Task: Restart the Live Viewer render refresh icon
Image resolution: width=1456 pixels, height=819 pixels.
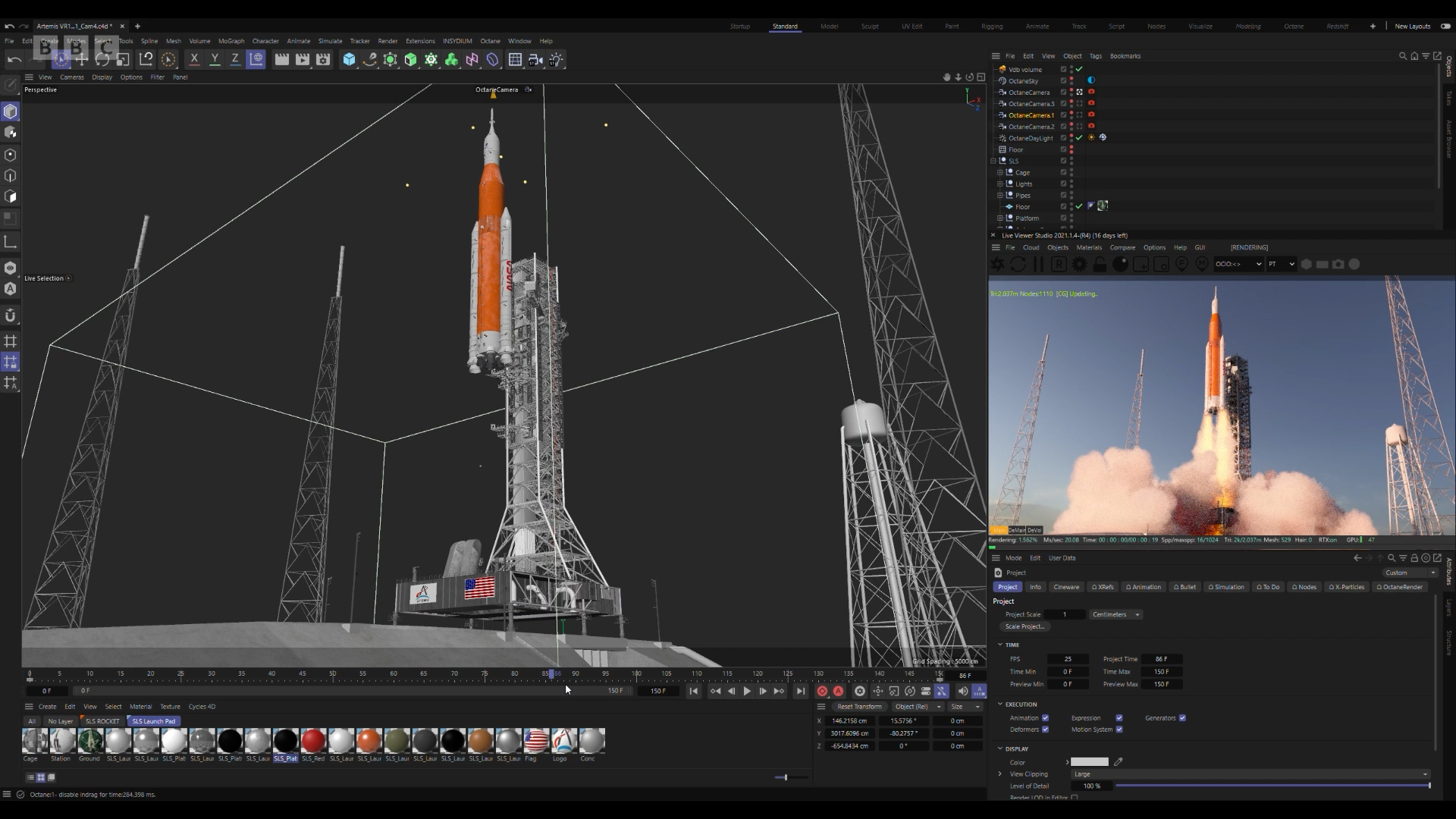Action: pos(1018,264)
